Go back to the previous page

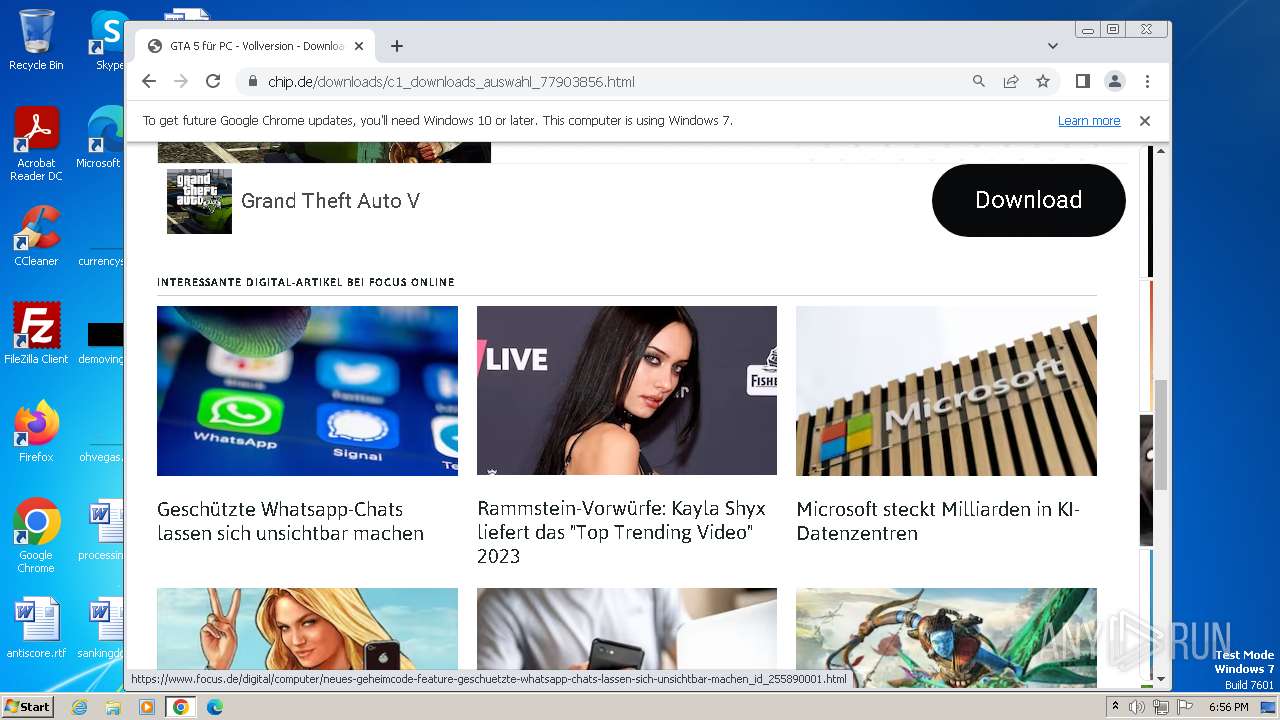coord(149,81)
